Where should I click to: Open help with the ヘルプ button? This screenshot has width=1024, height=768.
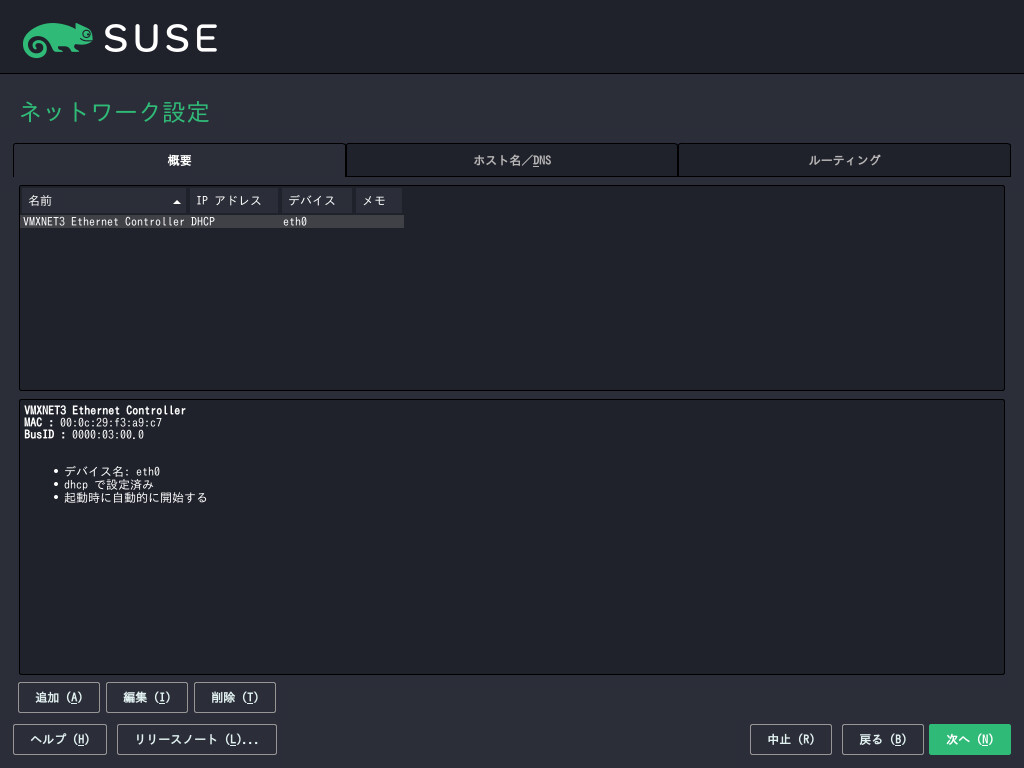(59, 739)
